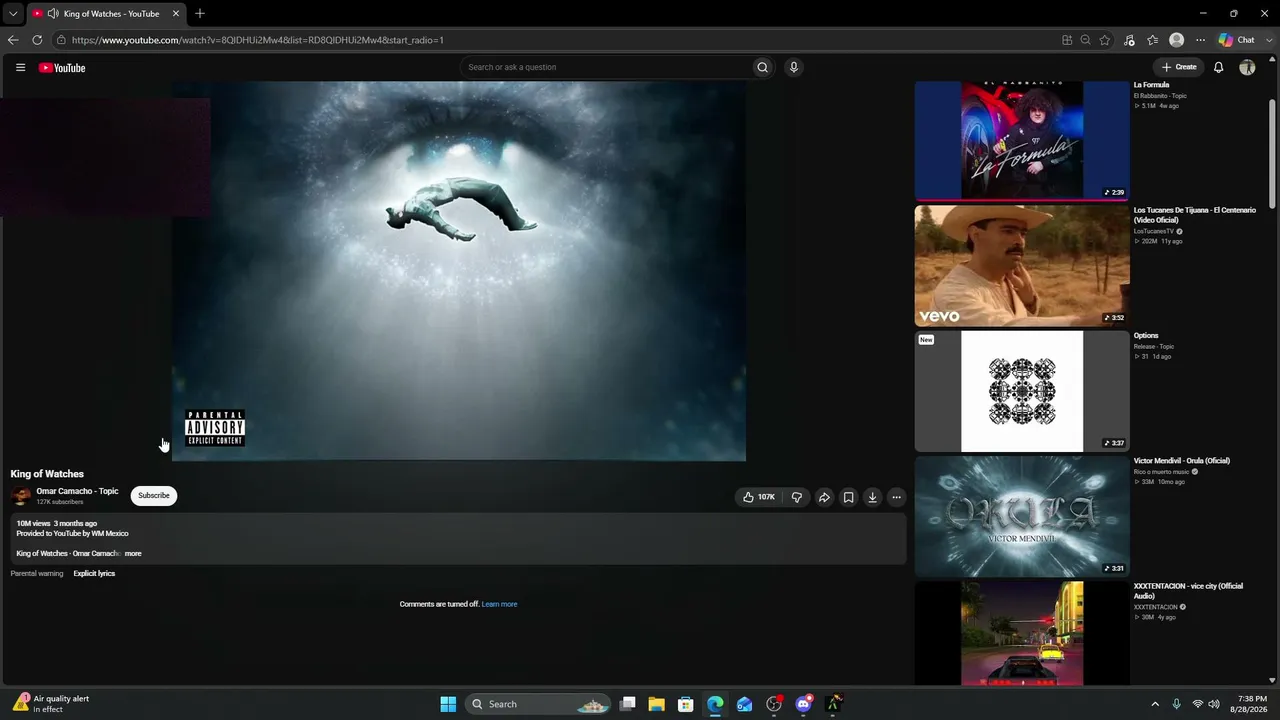
Task: Open browser settings and more menu
Action: tap(1200, 40)
